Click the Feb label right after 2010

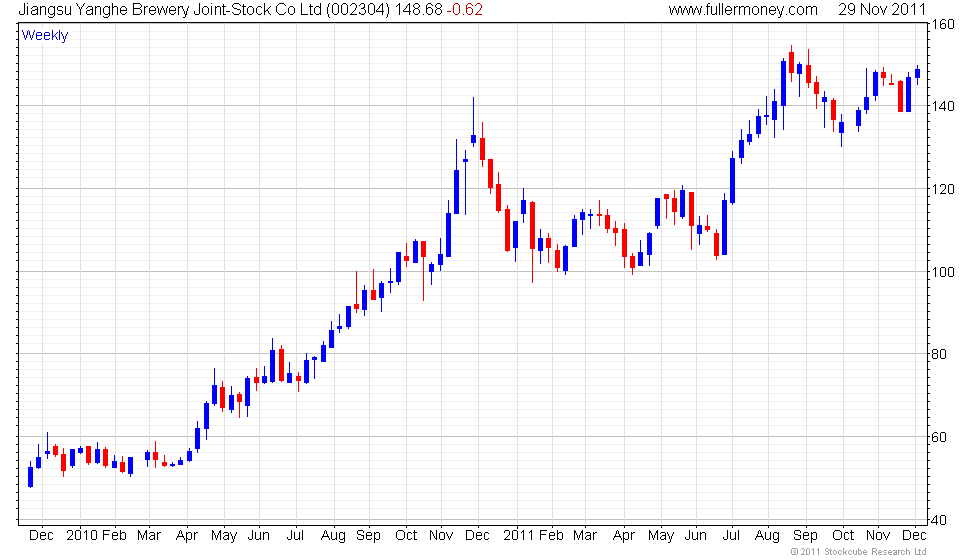click(114, 536)
